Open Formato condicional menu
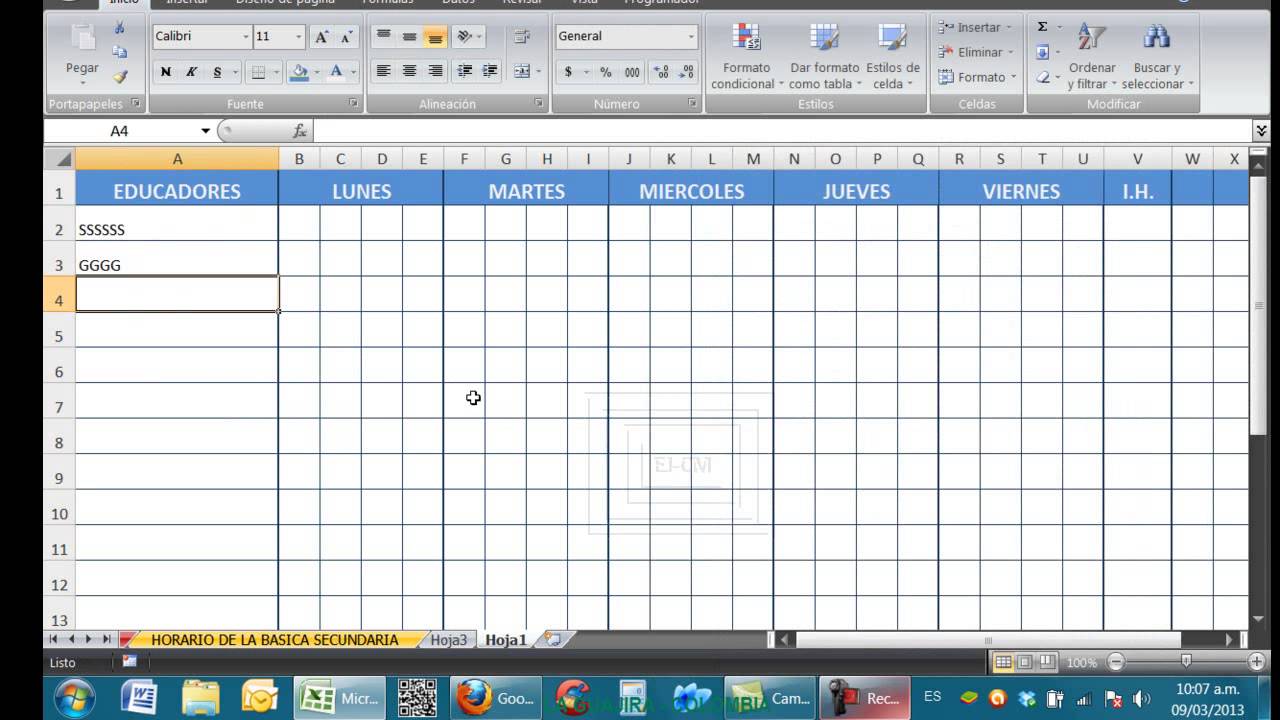 click(747, 55)
